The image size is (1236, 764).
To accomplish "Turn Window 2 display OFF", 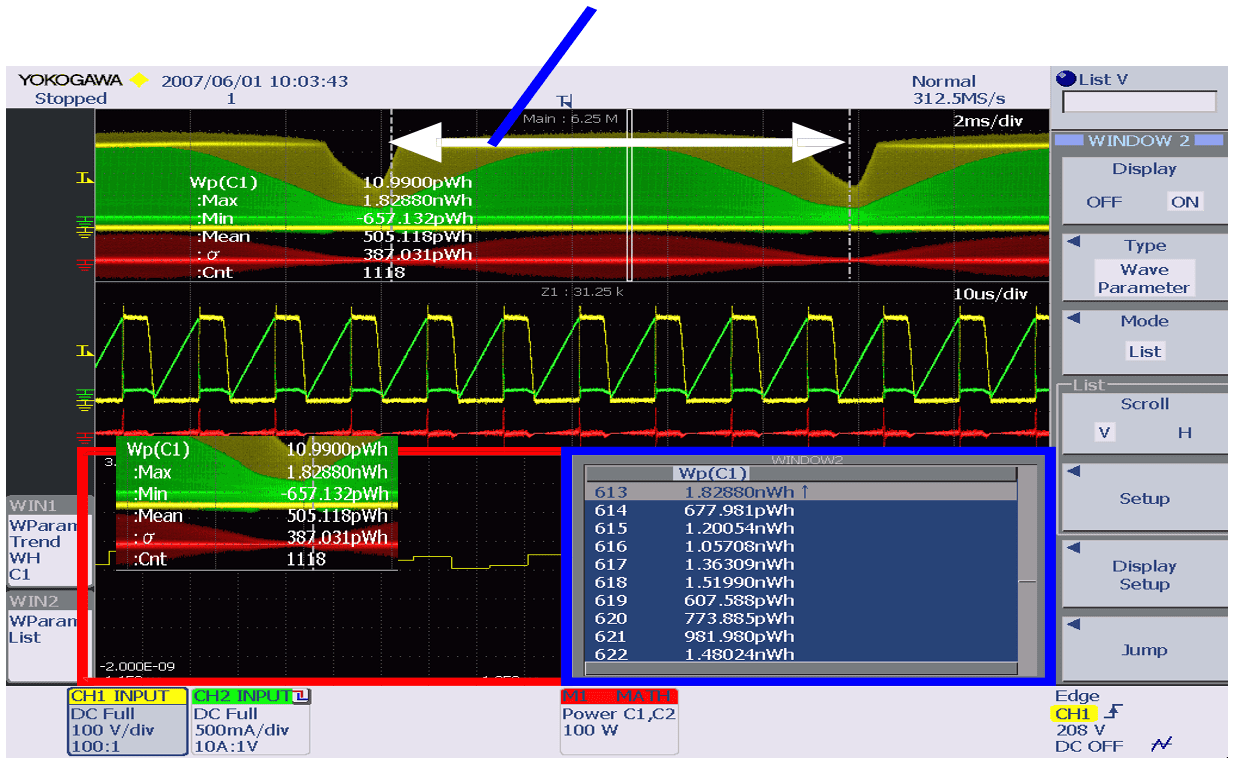I will click(1104, 202).
